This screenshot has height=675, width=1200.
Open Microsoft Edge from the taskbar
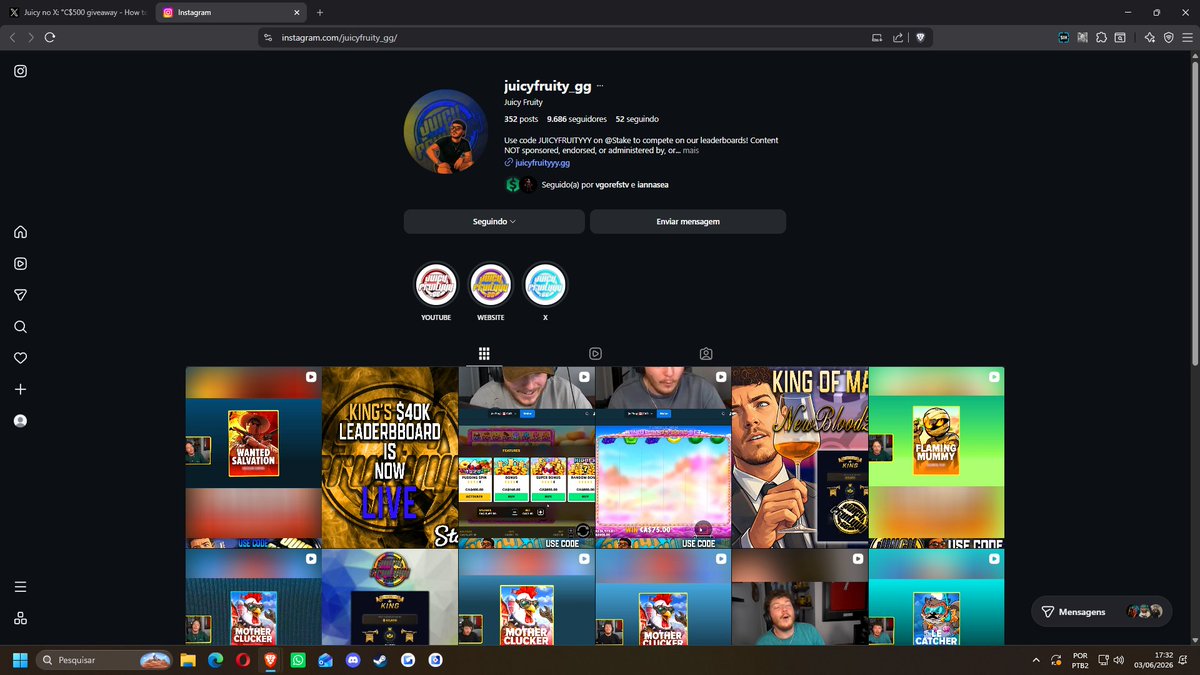click(215, 661)
